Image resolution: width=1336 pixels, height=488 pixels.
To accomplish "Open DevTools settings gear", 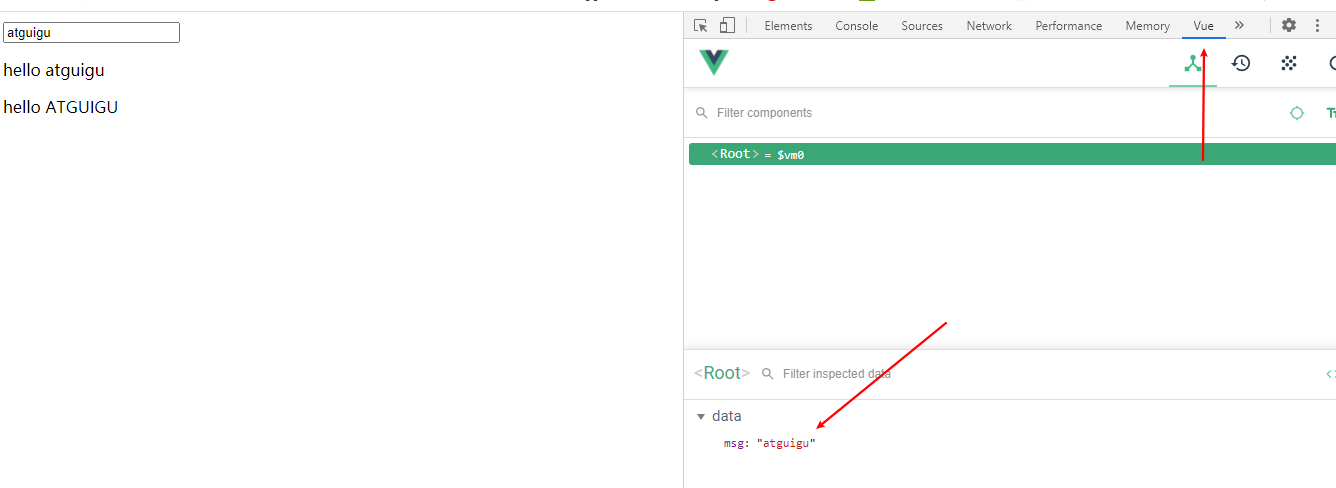I will point(1289,25).
